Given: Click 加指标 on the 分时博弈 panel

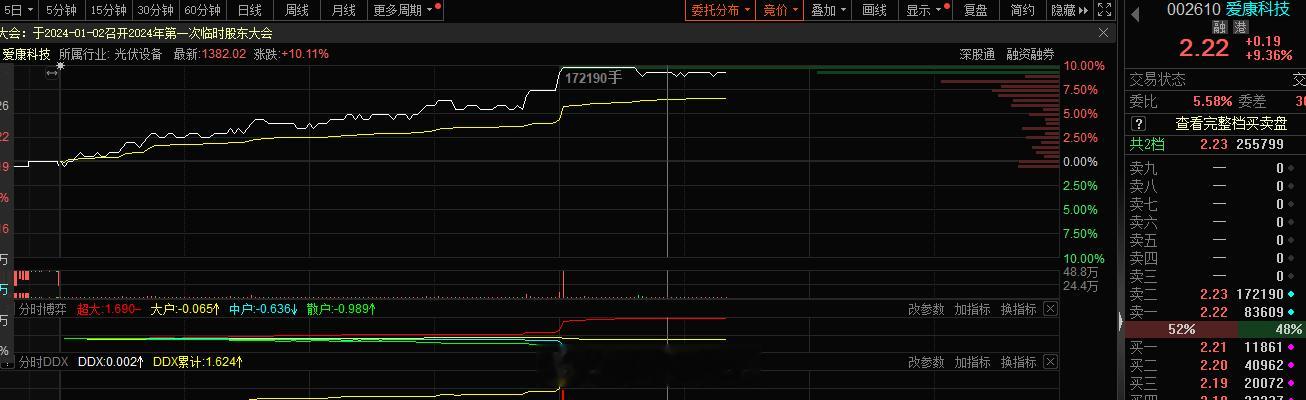Looking at the screenshot, I should 972,309.
